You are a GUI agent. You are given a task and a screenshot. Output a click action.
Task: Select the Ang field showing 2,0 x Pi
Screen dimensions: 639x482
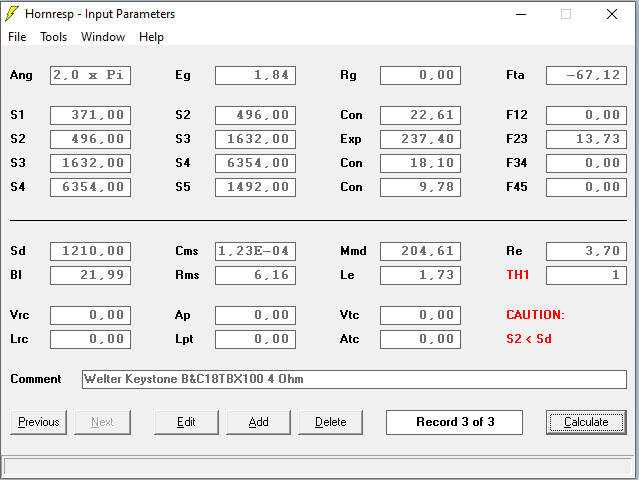90,75
